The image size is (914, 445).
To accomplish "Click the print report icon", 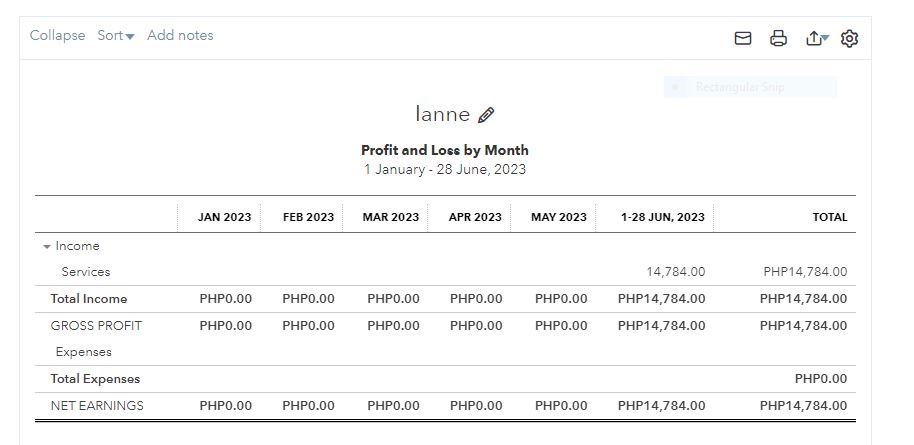I will (x=778, y=39).
